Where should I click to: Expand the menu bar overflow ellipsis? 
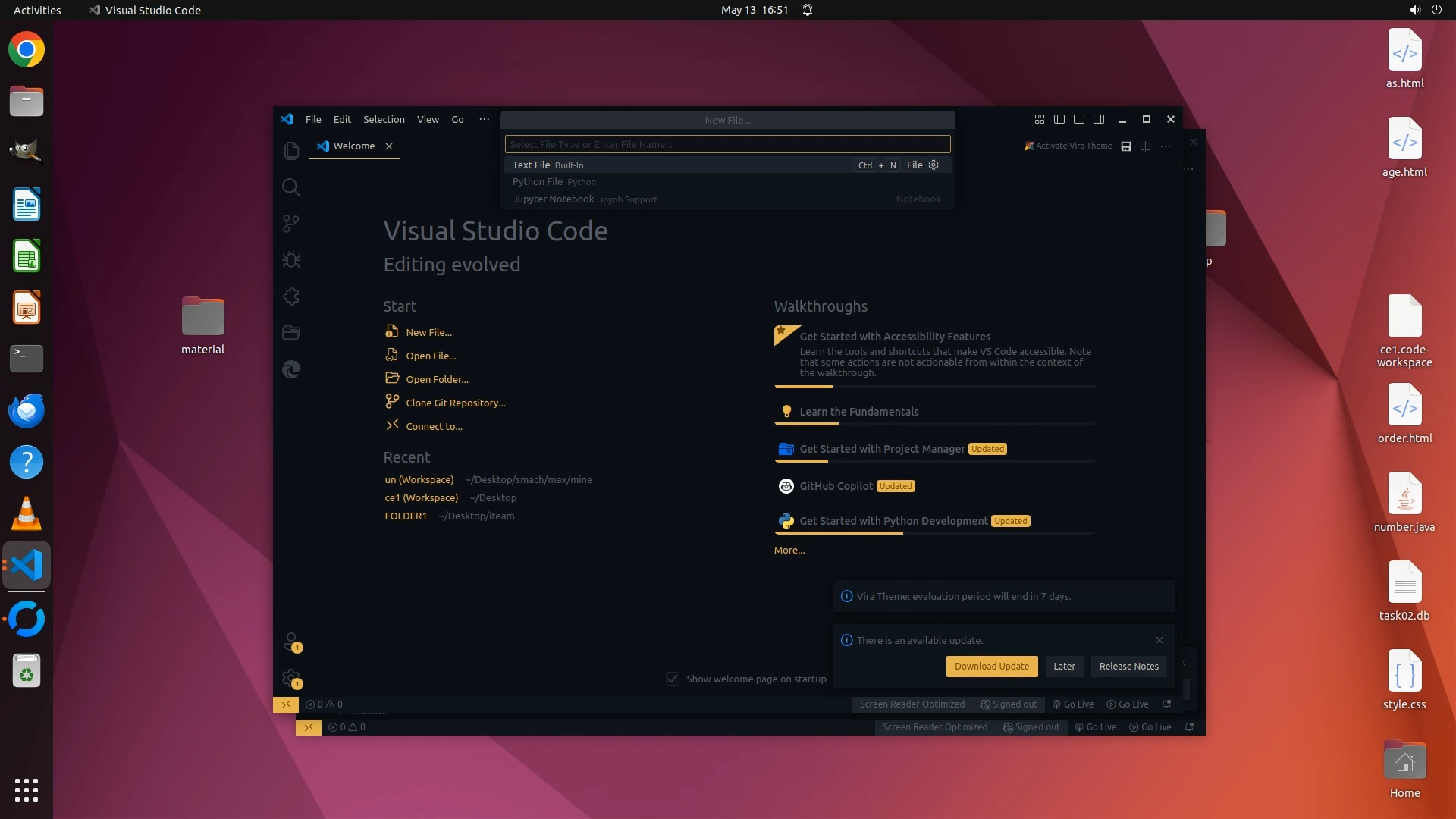[484, 119]
